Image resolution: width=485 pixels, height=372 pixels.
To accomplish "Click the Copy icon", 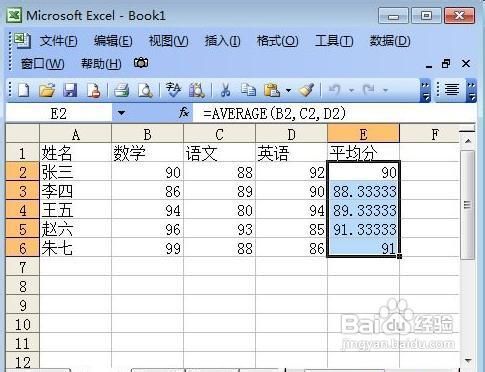I will click(248, 90).
